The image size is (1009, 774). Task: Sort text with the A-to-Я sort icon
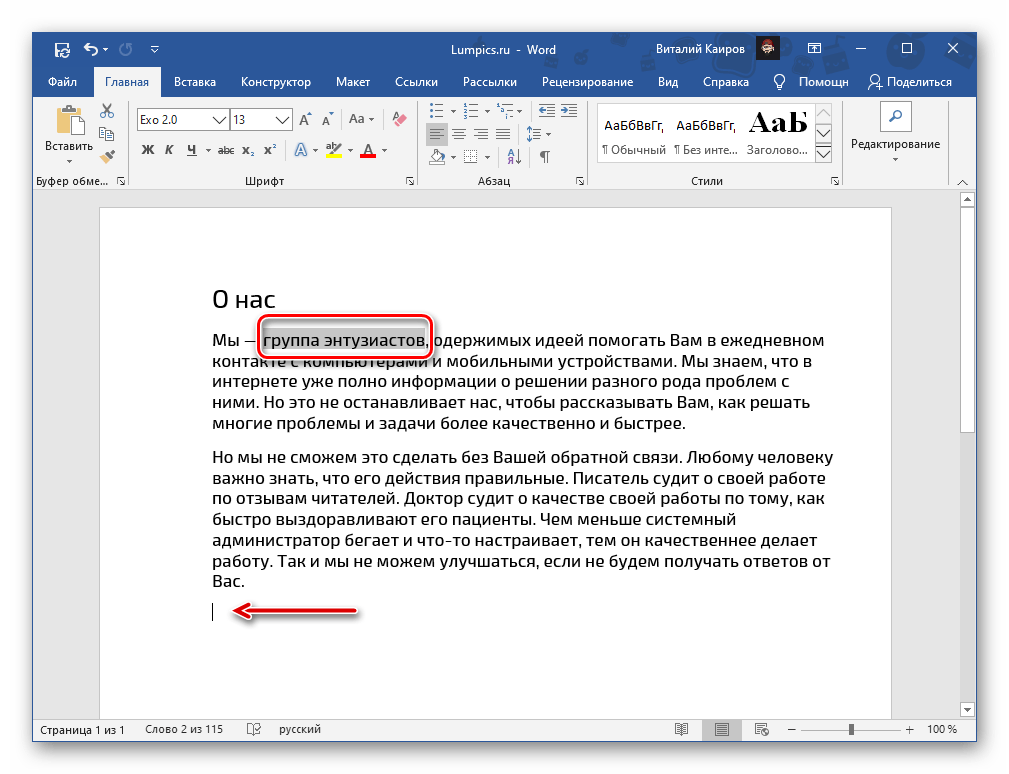click(514, 156)
